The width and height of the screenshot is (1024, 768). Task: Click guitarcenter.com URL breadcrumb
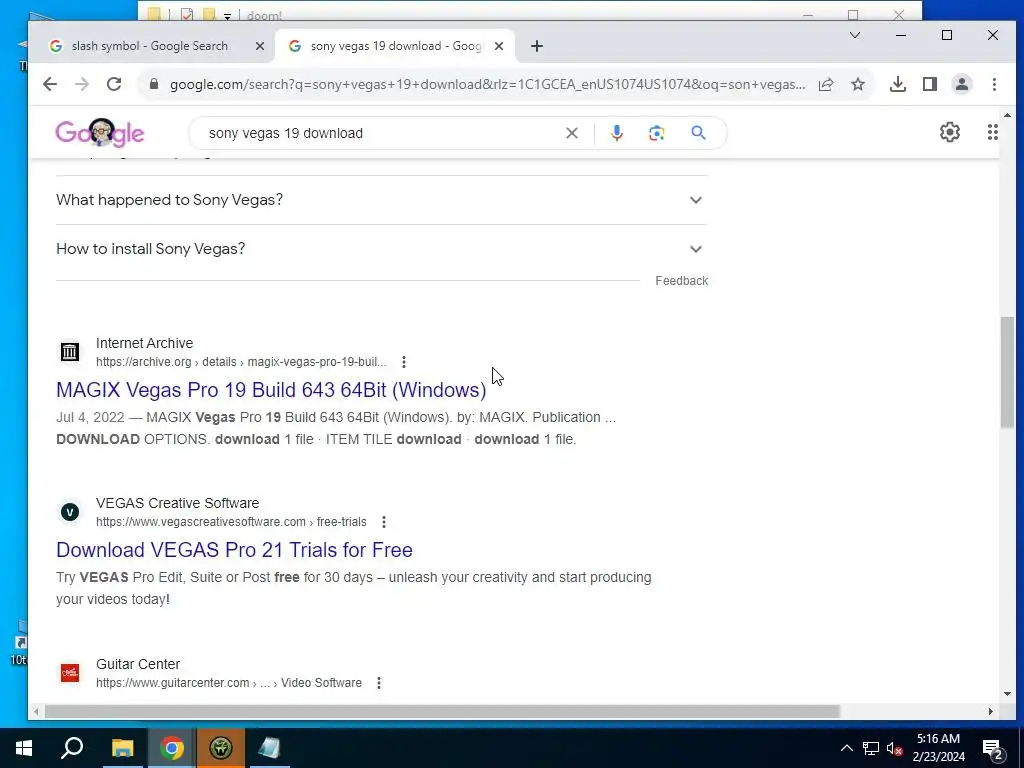[x=229, y=682]
